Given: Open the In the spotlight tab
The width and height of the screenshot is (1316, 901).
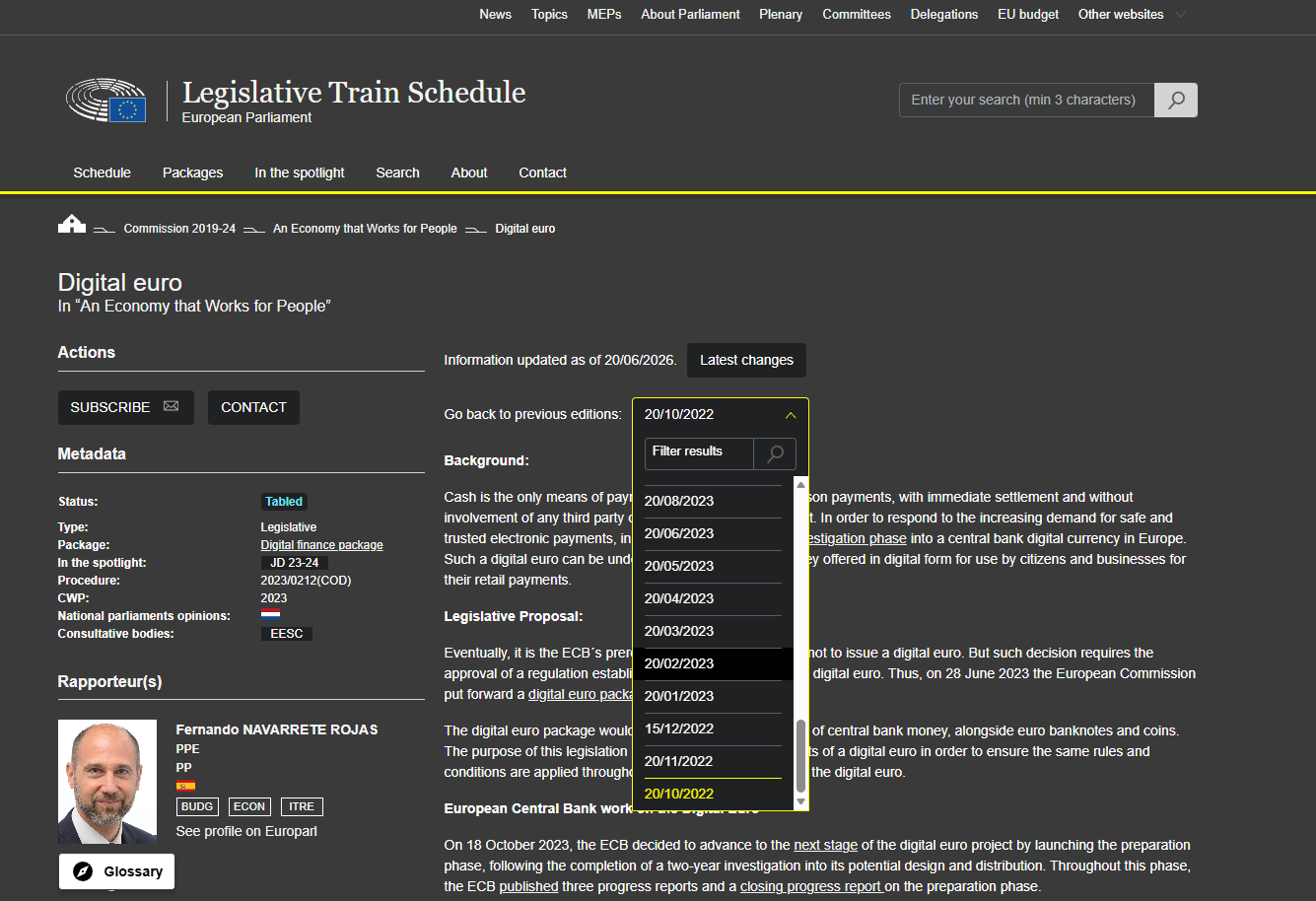Looking at the screenshot, I should pyautogui.click(x=300, y=173).
